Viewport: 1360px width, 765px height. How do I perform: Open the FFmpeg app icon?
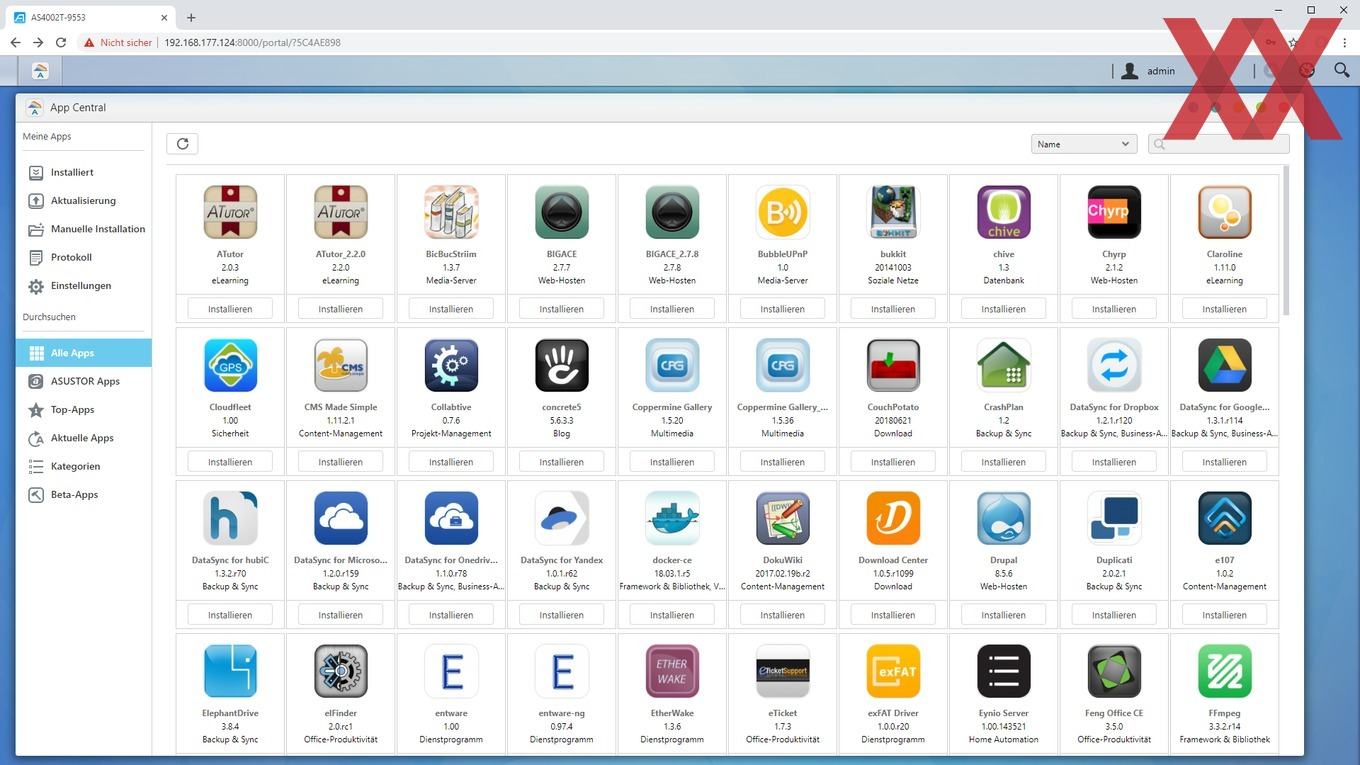coord(1224,671)
